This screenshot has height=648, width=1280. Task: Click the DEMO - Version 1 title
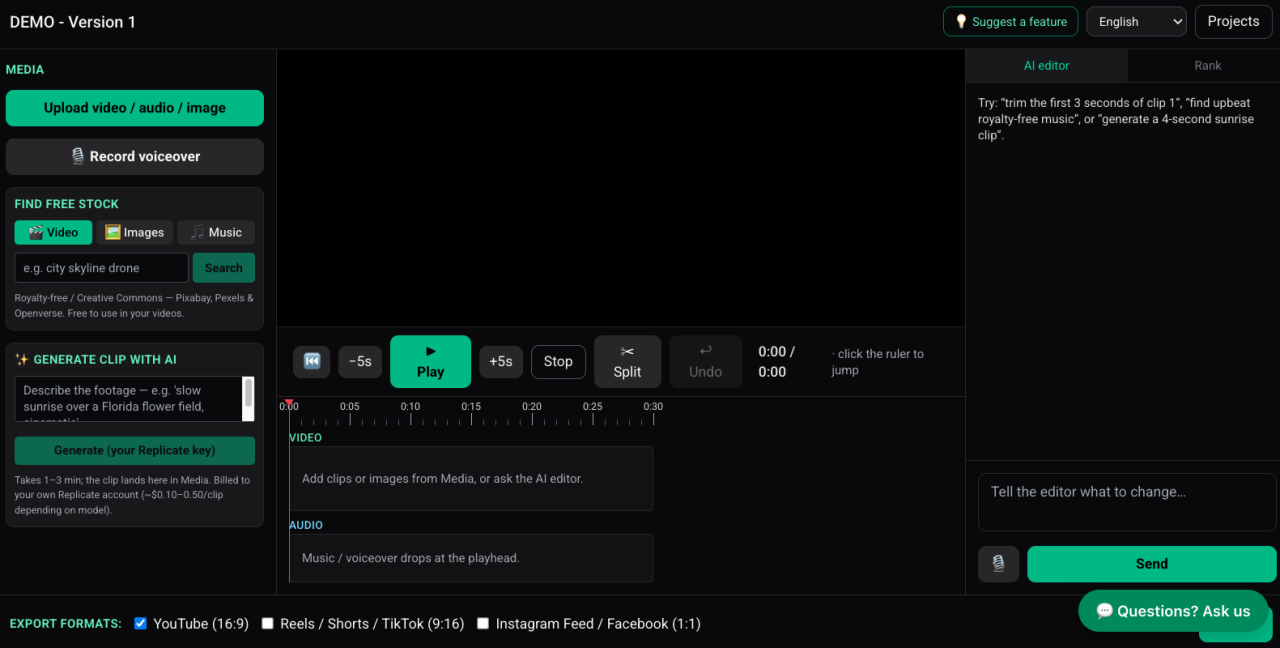(x=73, y=22)
